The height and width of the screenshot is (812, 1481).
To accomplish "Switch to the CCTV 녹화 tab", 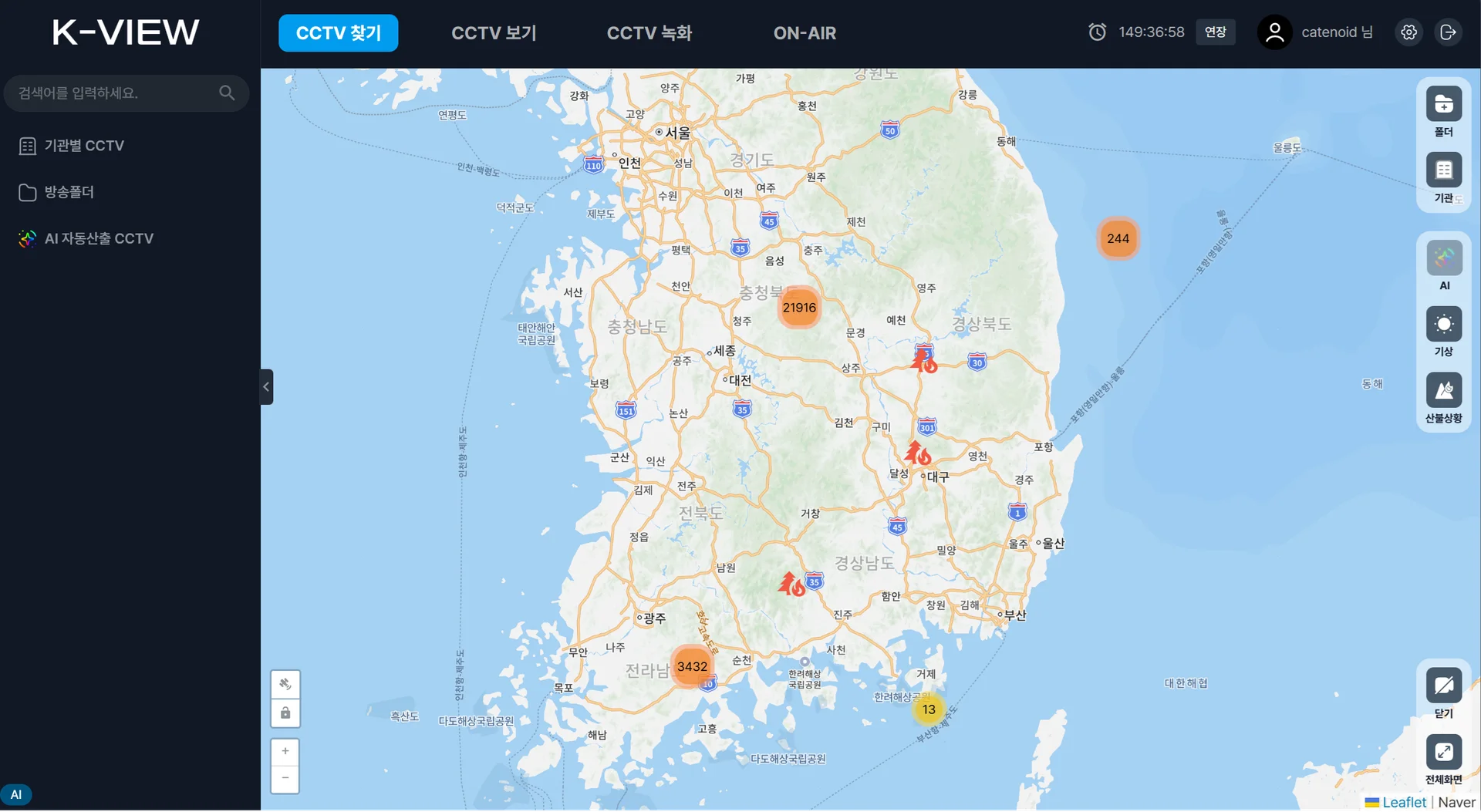I will tap(649, 33).
